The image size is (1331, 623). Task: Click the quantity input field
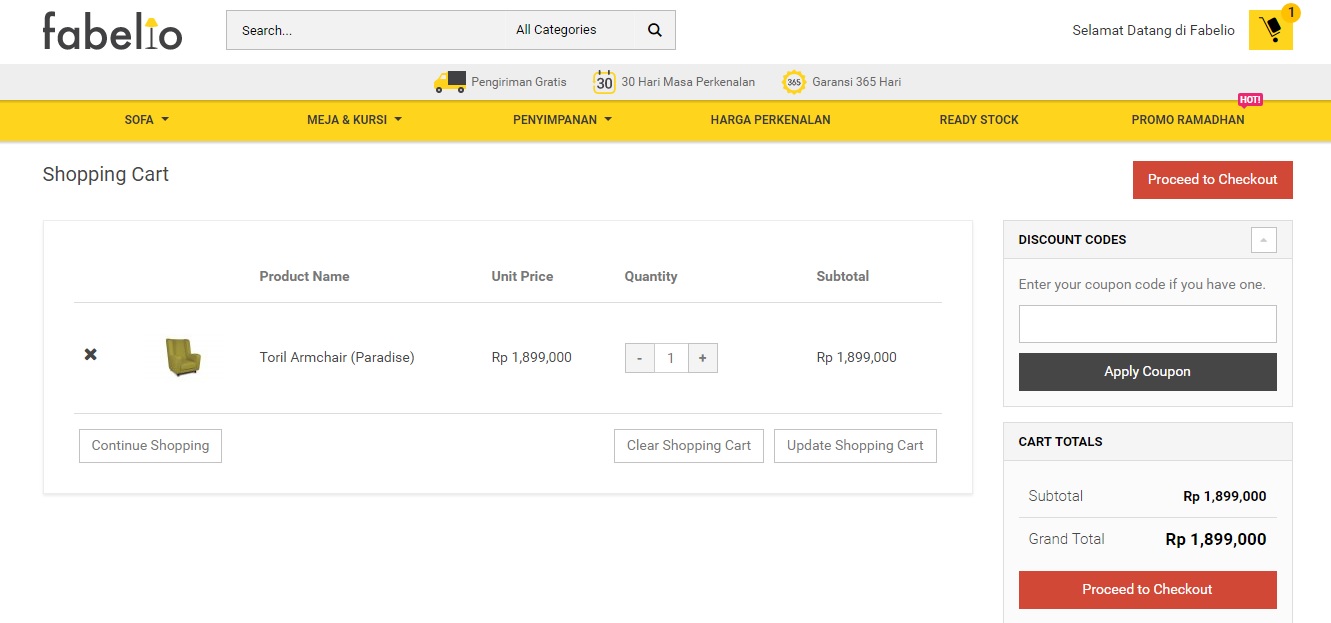671,358
